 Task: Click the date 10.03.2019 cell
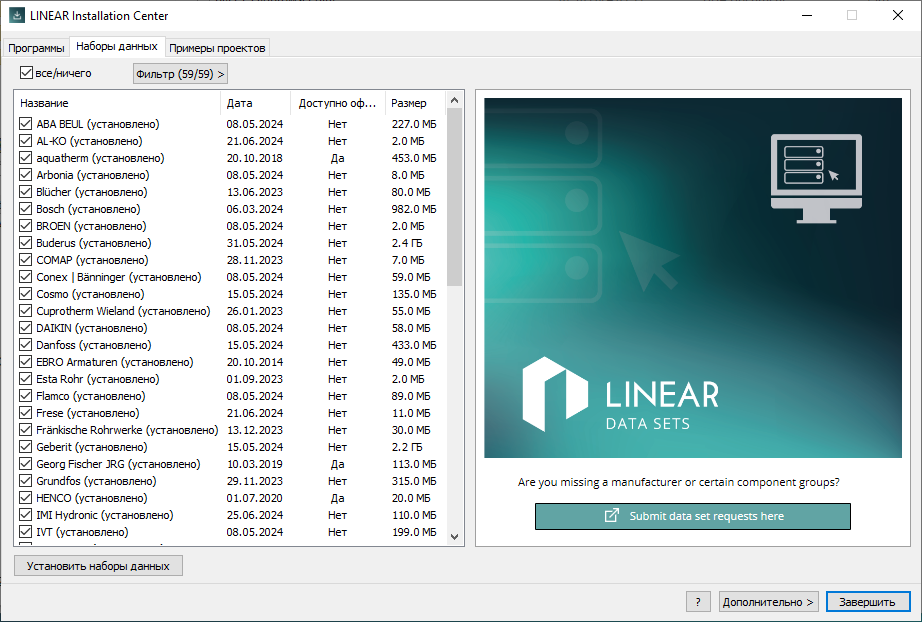[255, 464]
